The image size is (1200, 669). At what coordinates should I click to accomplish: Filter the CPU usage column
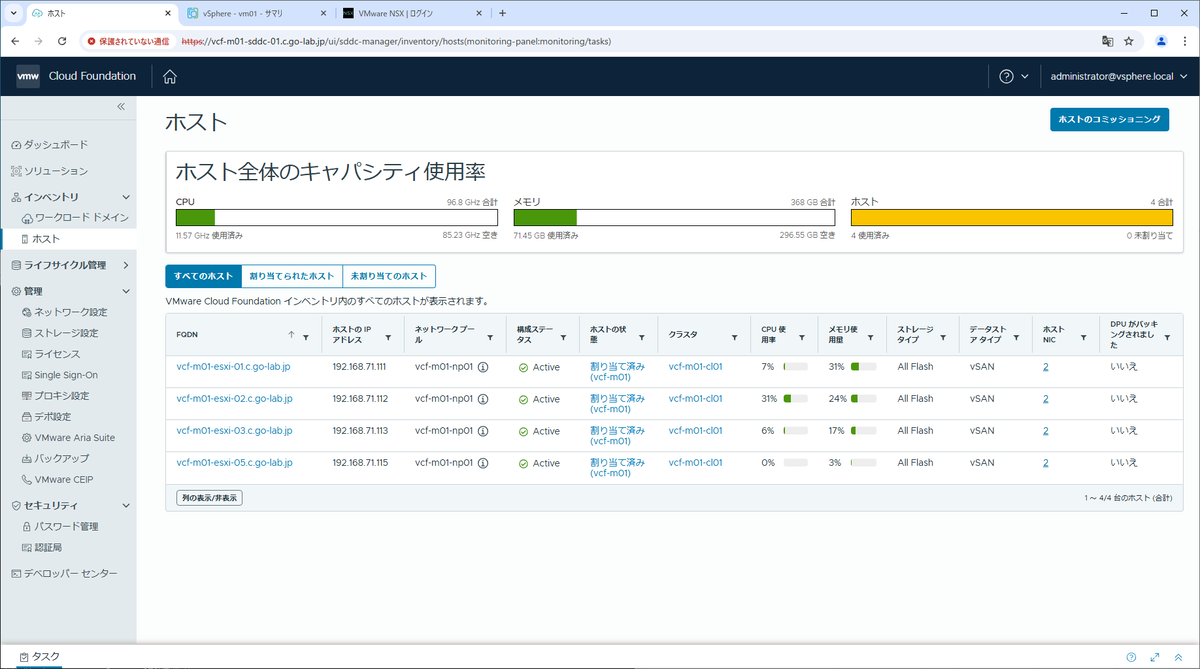[x=802, y=337]
